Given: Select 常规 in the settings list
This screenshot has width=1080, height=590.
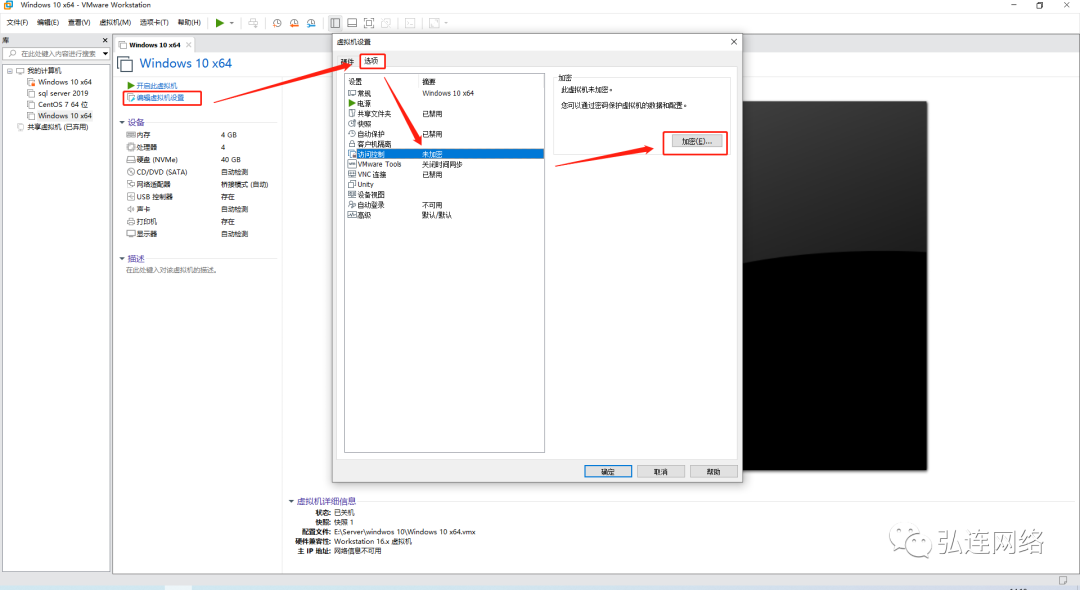Looking at the screenshot, I should coord(444,93).
